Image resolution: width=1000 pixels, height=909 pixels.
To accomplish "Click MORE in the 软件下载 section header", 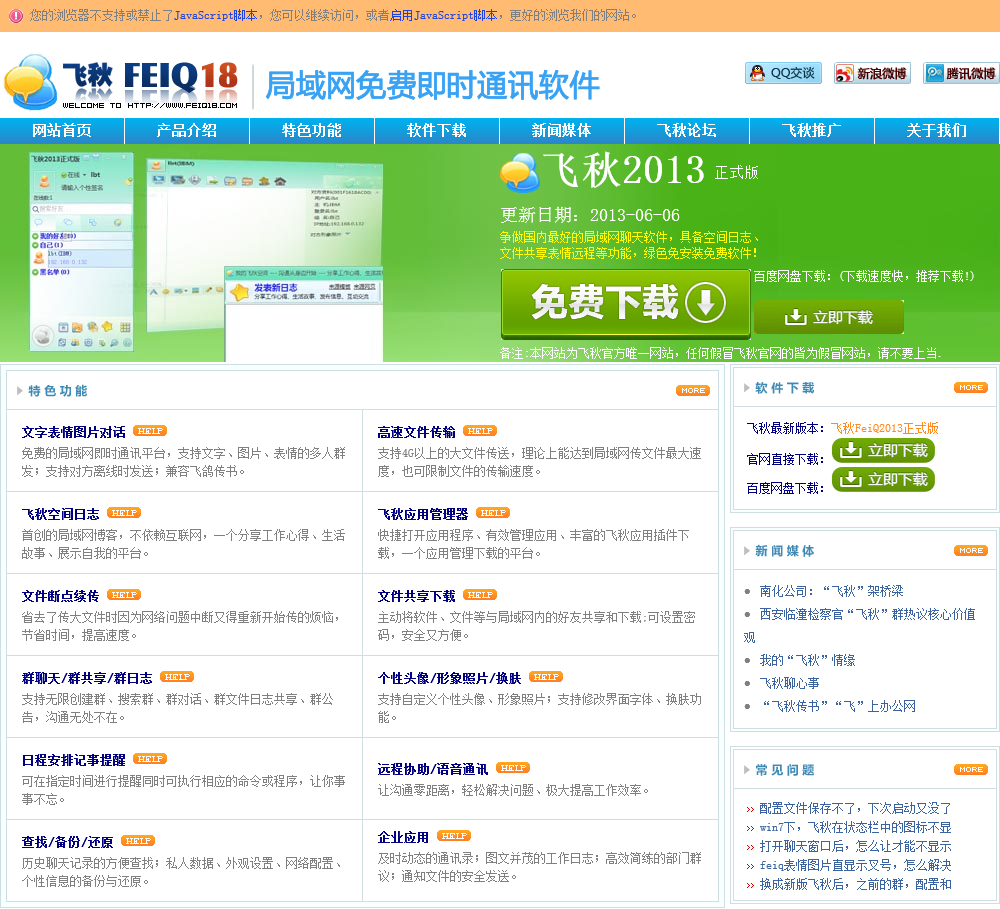I will tap(971, 387).
